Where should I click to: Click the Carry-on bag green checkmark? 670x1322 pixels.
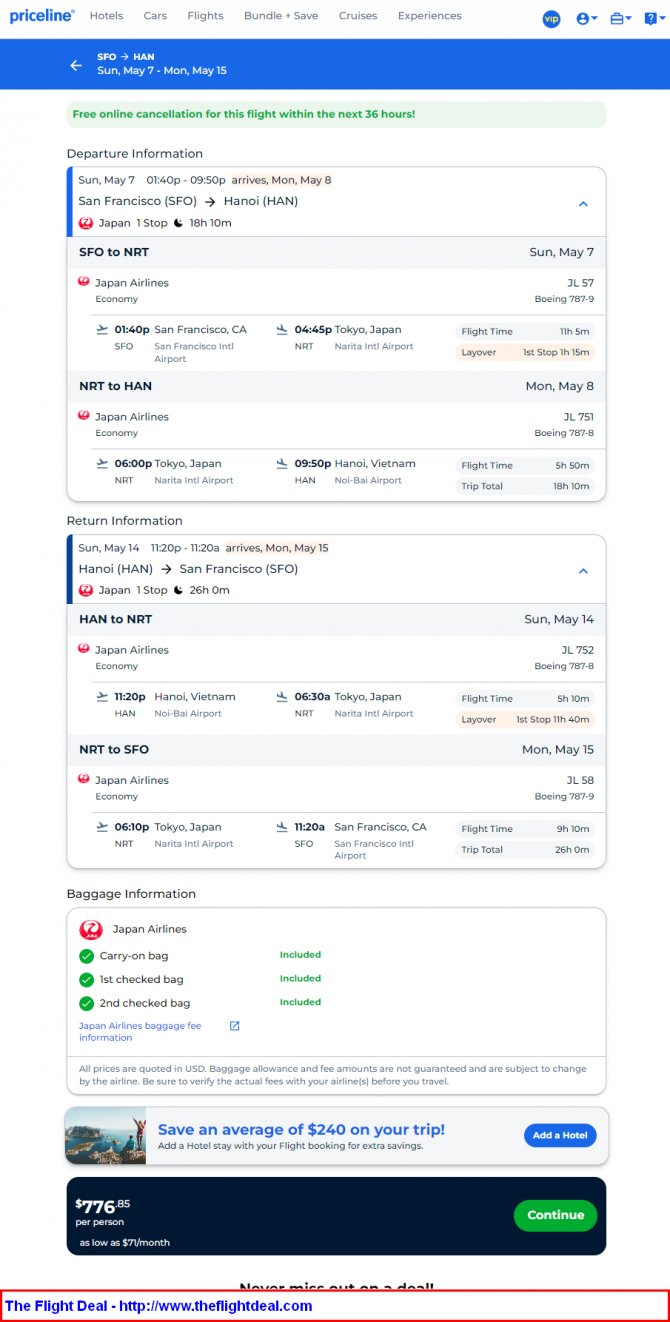[87, 956]
